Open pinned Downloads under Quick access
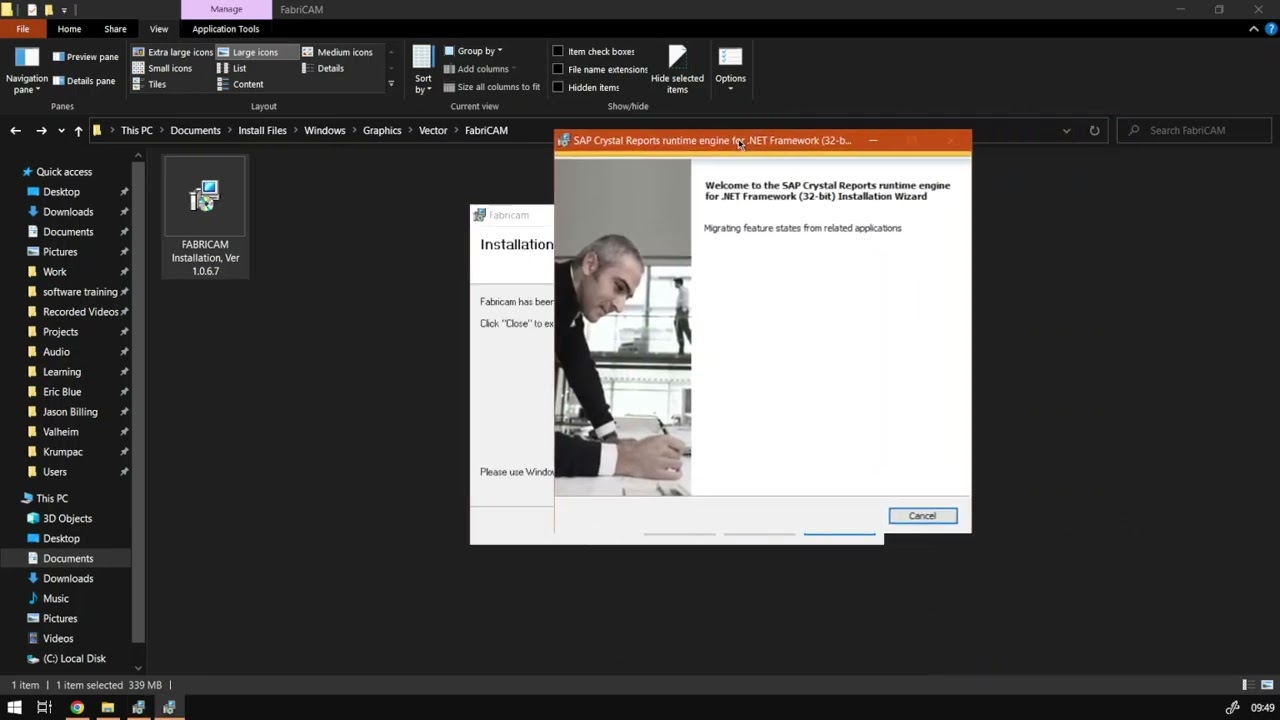The width and height of the screenshot is (1280, 720). point(68,212)
